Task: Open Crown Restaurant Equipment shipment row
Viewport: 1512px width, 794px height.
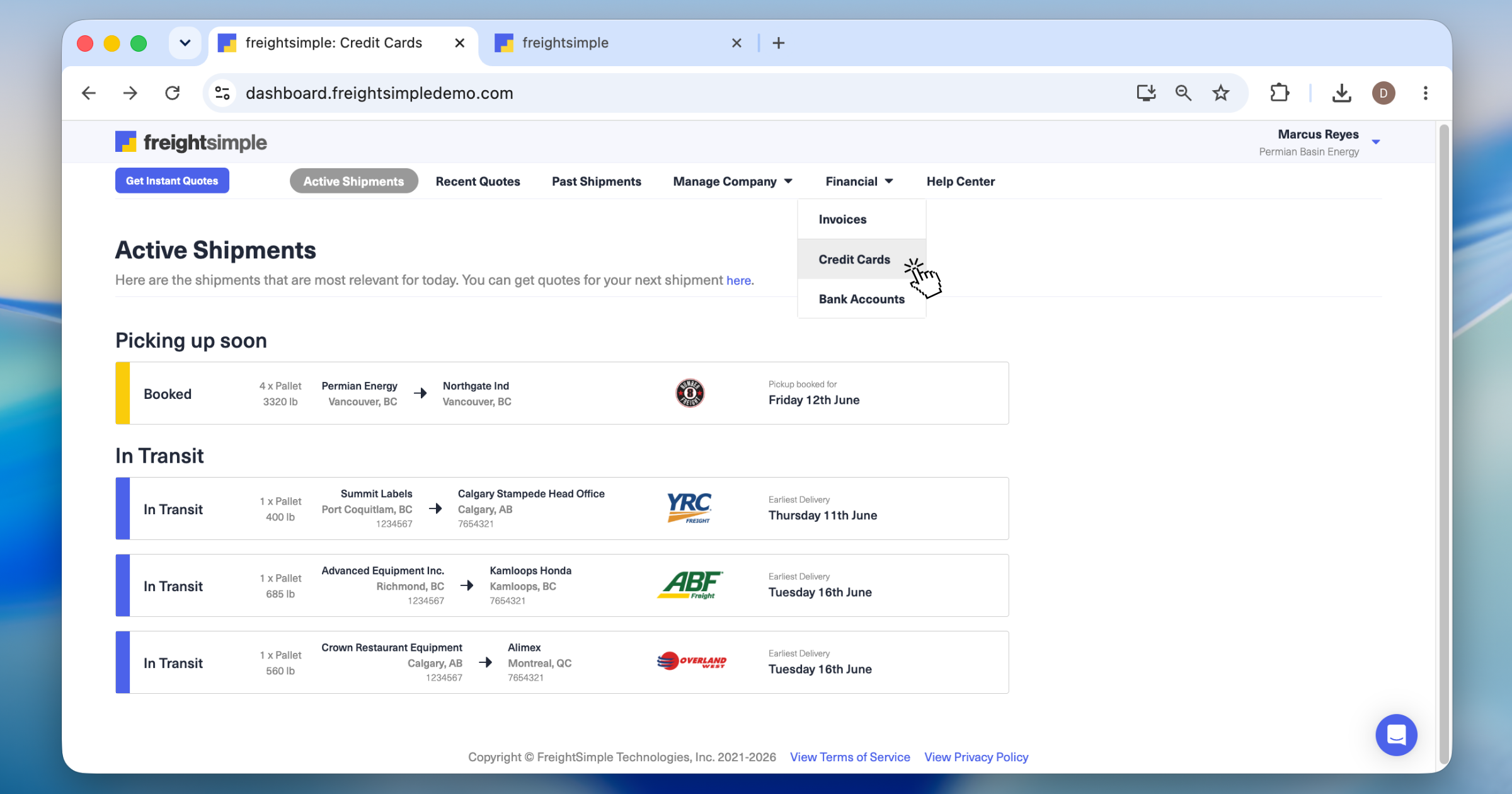Action: point(562,662)
